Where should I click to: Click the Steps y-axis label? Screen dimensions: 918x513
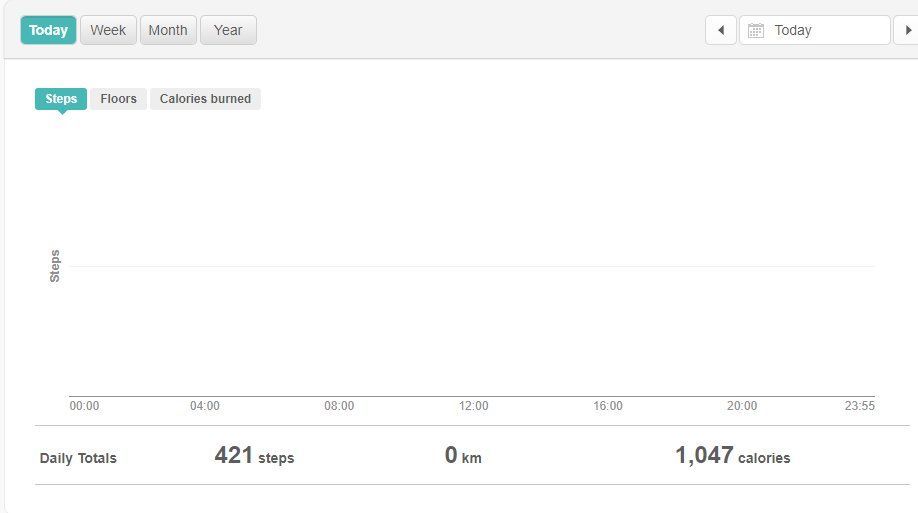55,266
